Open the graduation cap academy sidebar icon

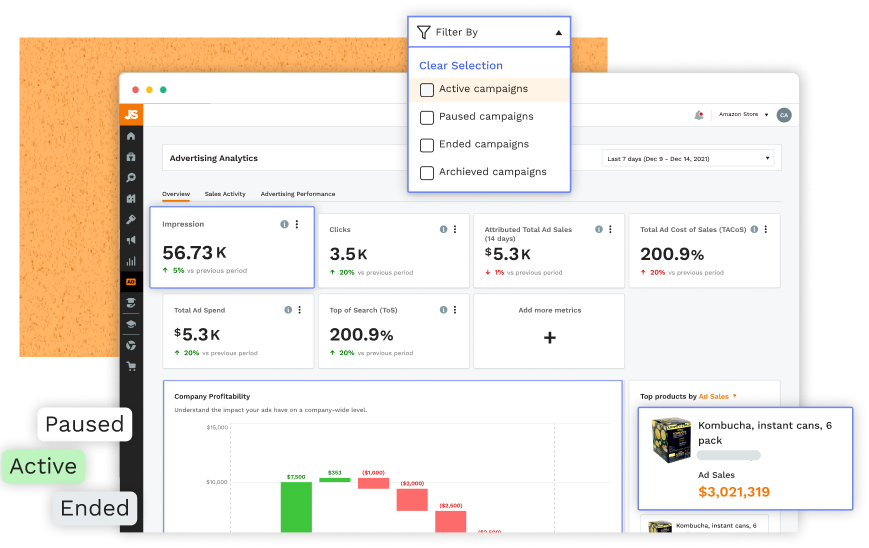point(131,324)
